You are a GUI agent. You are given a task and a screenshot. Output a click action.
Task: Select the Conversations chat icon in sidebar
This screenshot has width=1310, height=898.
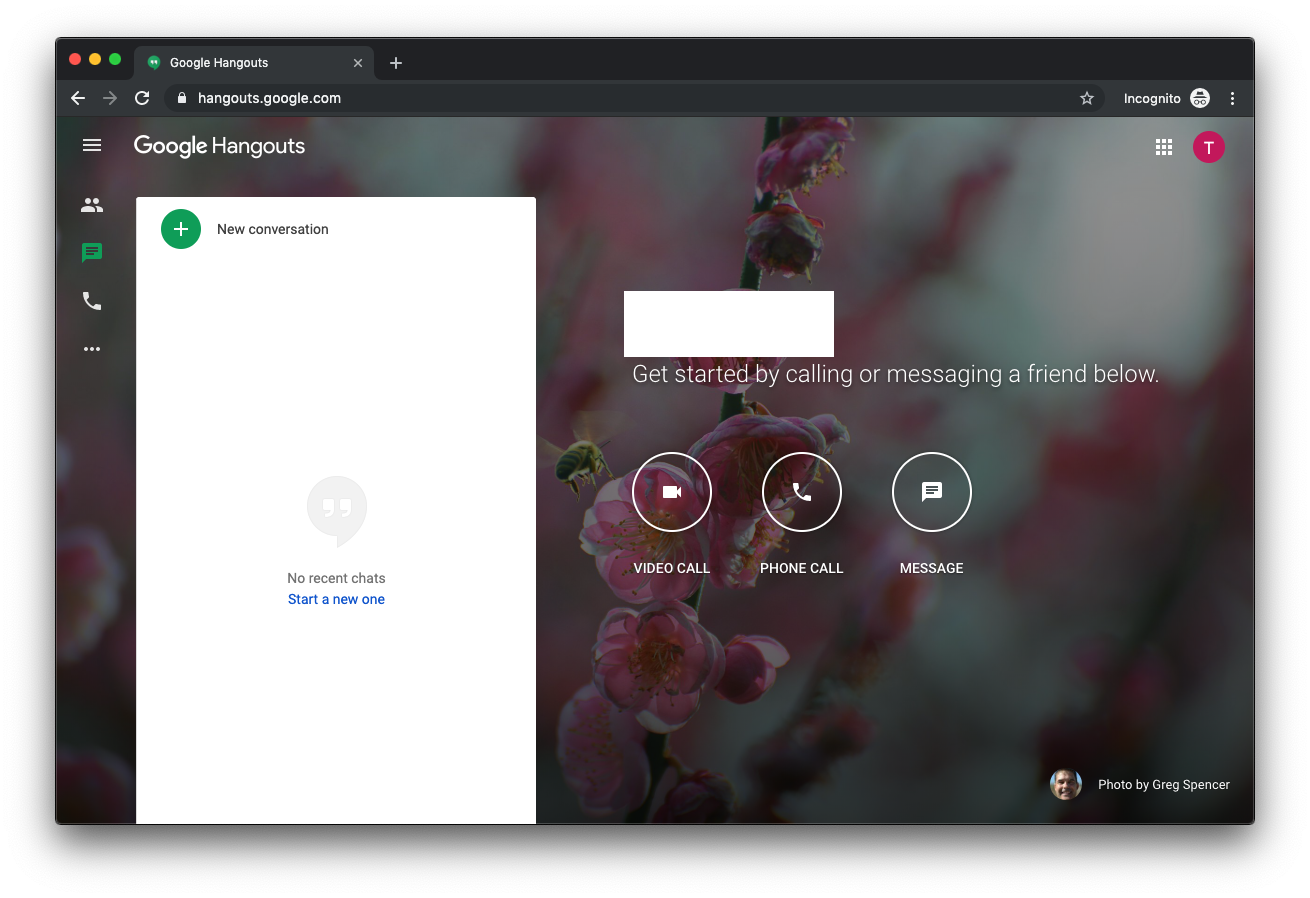click(92, 253)
